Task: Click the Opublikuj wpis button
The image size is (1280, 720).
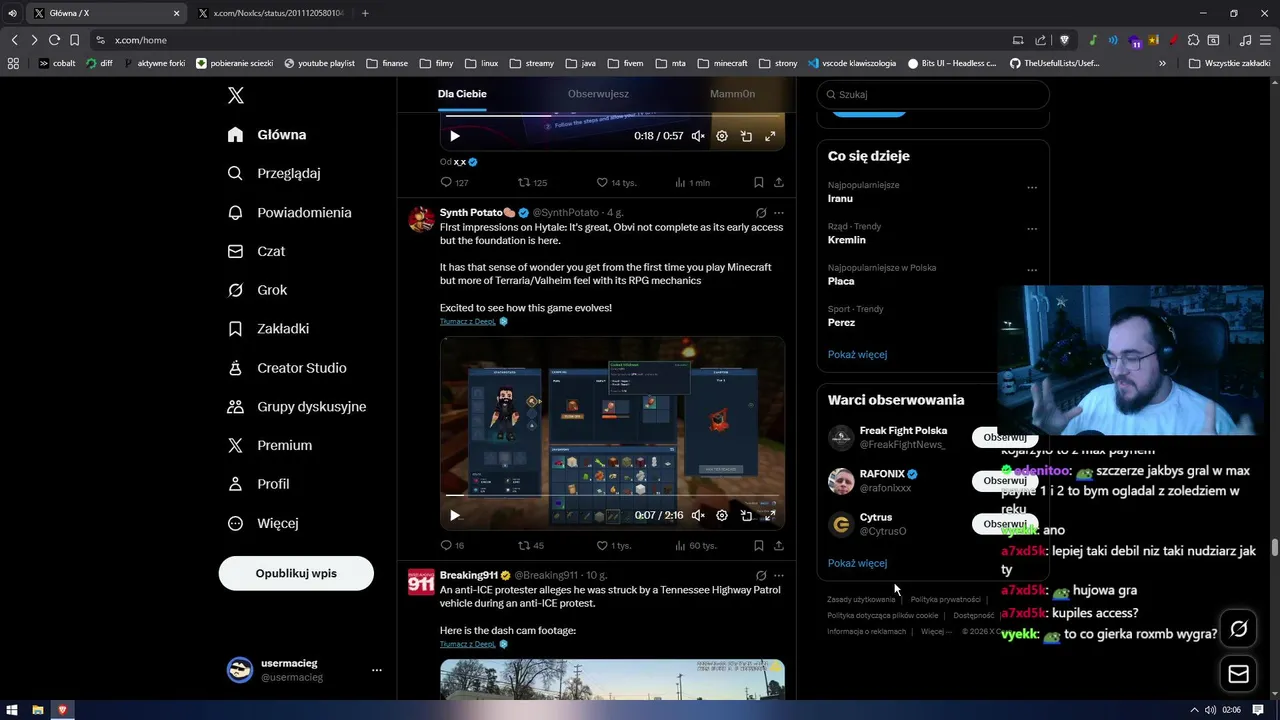Action: [x=296, y=574]
